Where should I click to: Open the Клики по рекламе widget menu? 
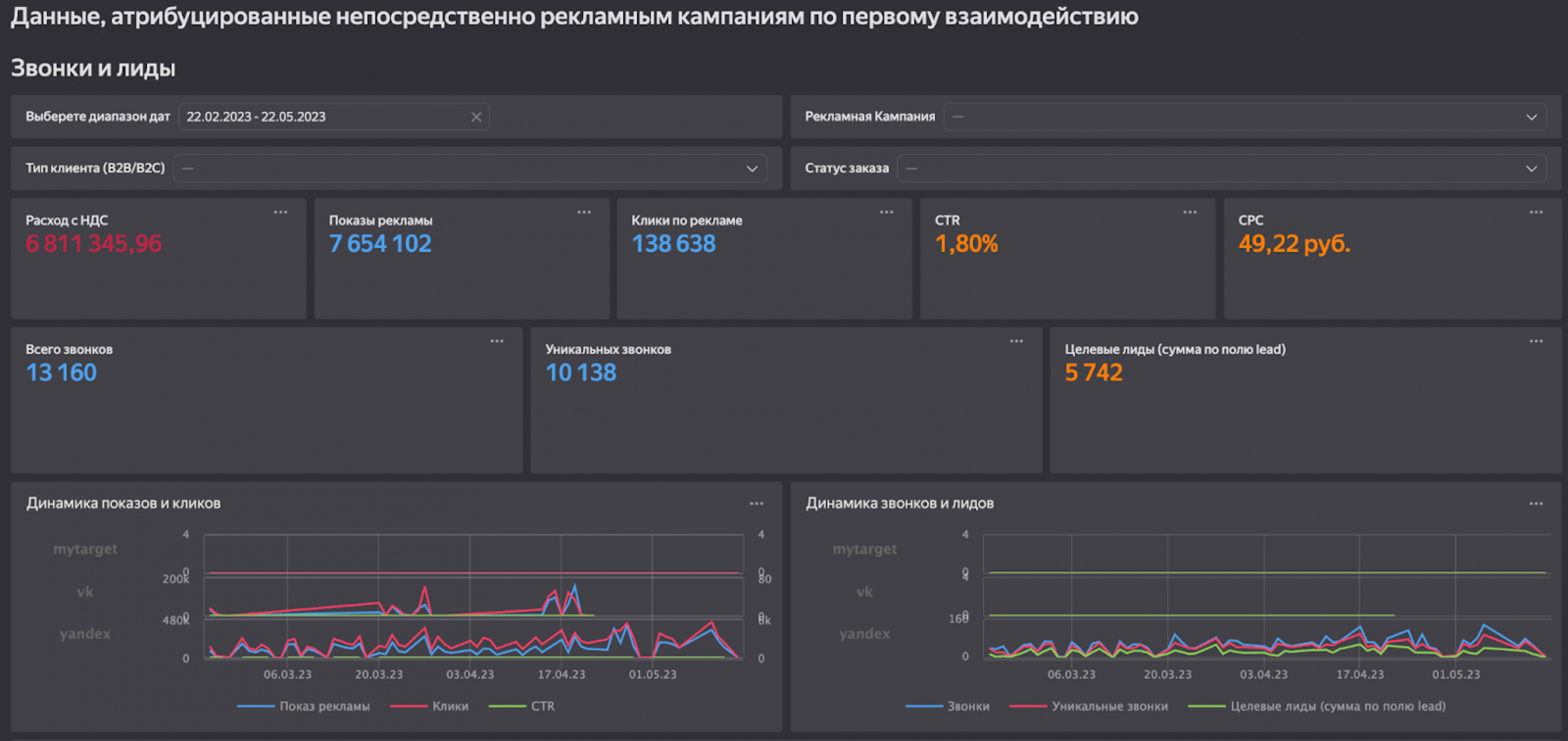(887, 213)
